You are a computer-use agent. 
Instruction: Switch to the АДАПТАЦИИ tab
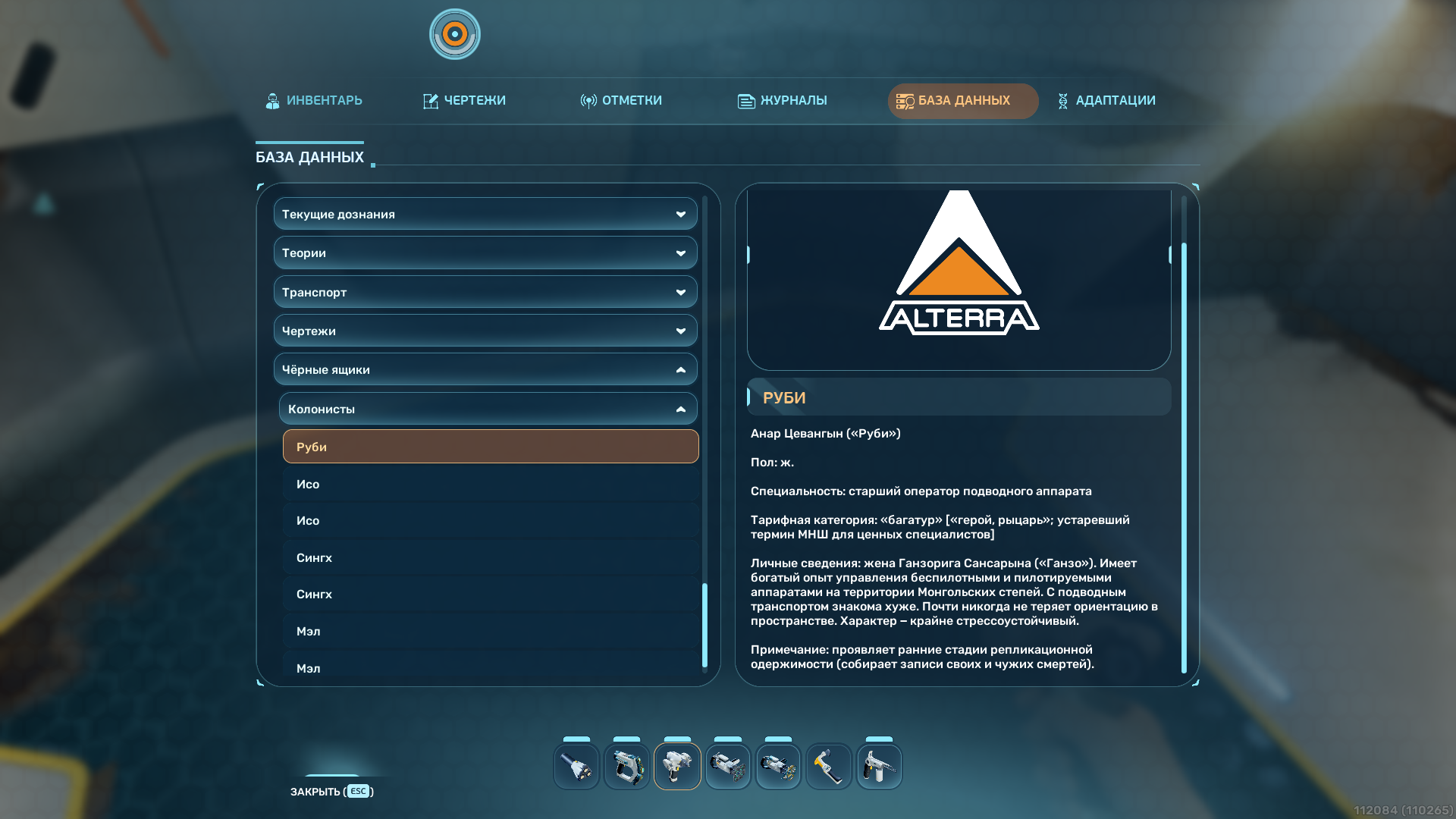coord(1106,101)
